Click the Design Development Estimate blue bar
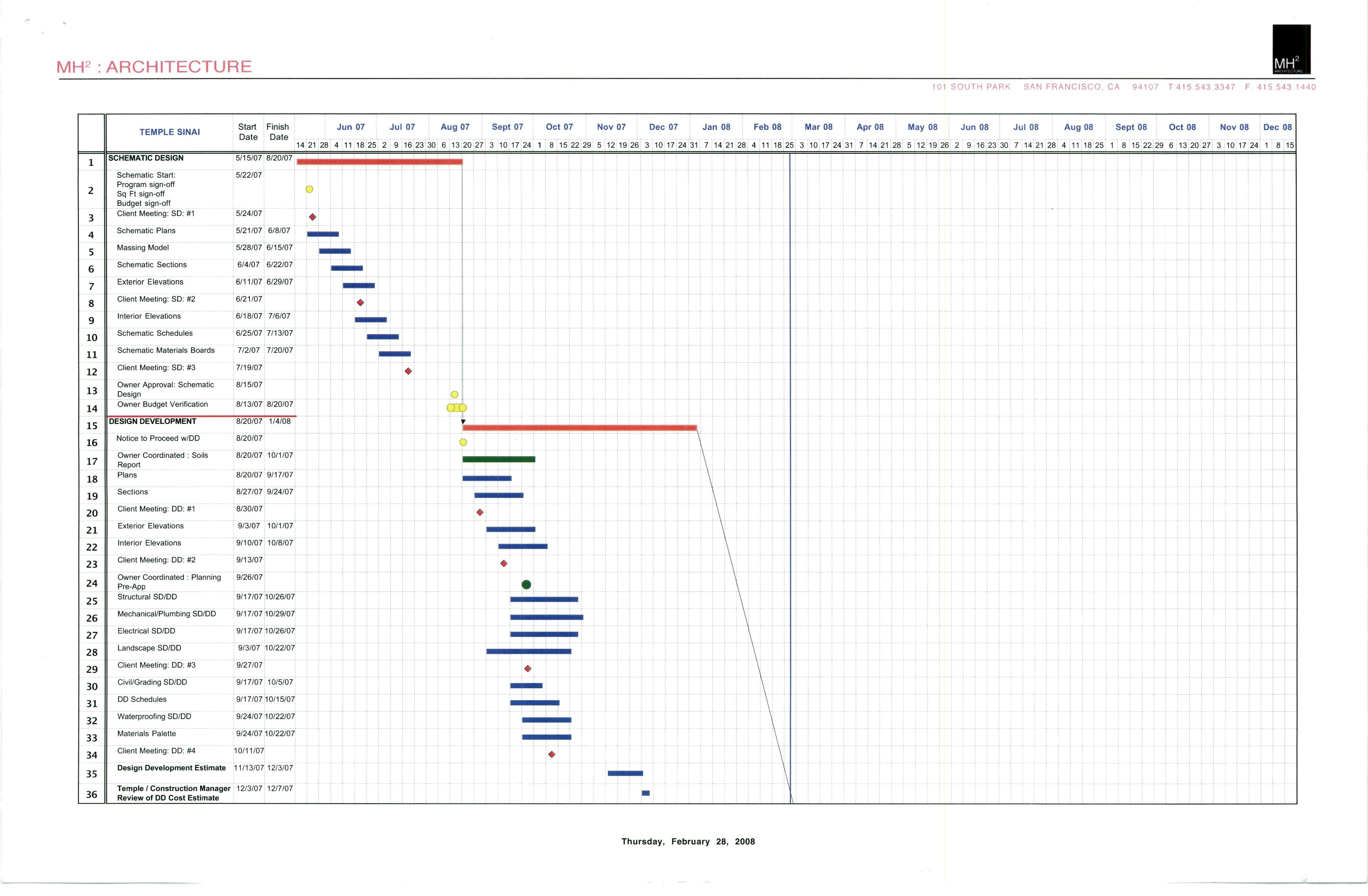This screenshot has width=1368, height=896. (625, 774)
